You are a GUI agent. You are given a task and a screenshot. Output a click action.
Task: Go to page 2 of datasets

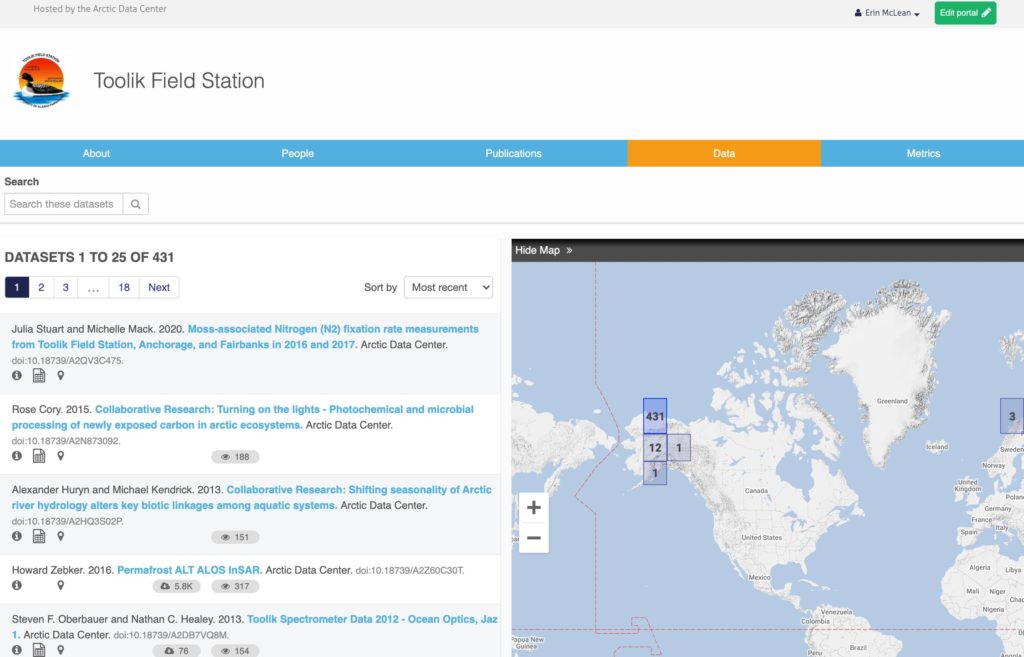click(x=41, y=287)
